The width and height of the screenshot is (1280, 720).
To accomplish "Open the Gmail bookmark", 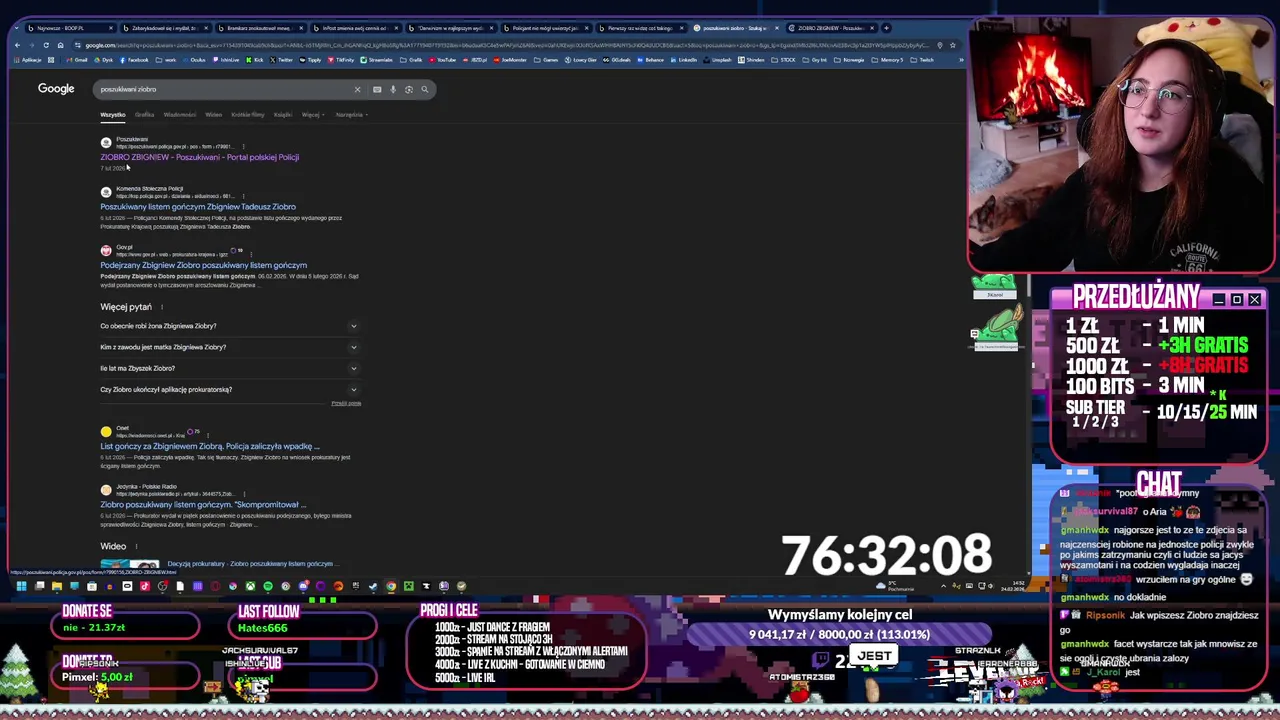I will pyautogui.click(x=77, y=59).
